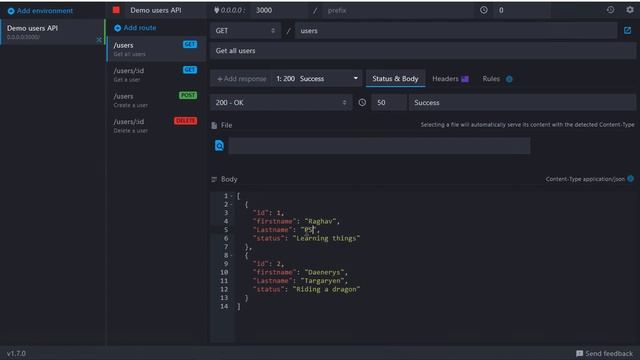Click the route path field 'users'
The image size is (640, 360).
[x=456, y=31]
